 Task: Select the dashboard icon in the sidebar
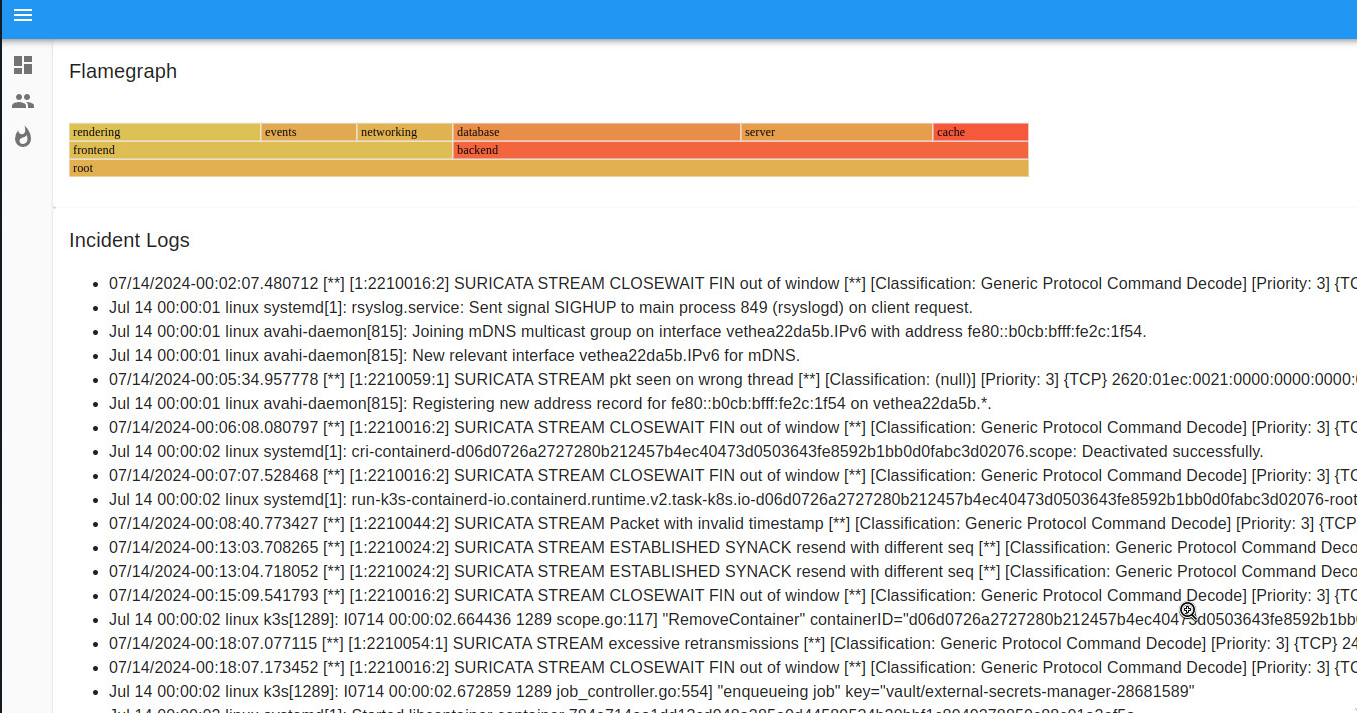click(23, 65)
